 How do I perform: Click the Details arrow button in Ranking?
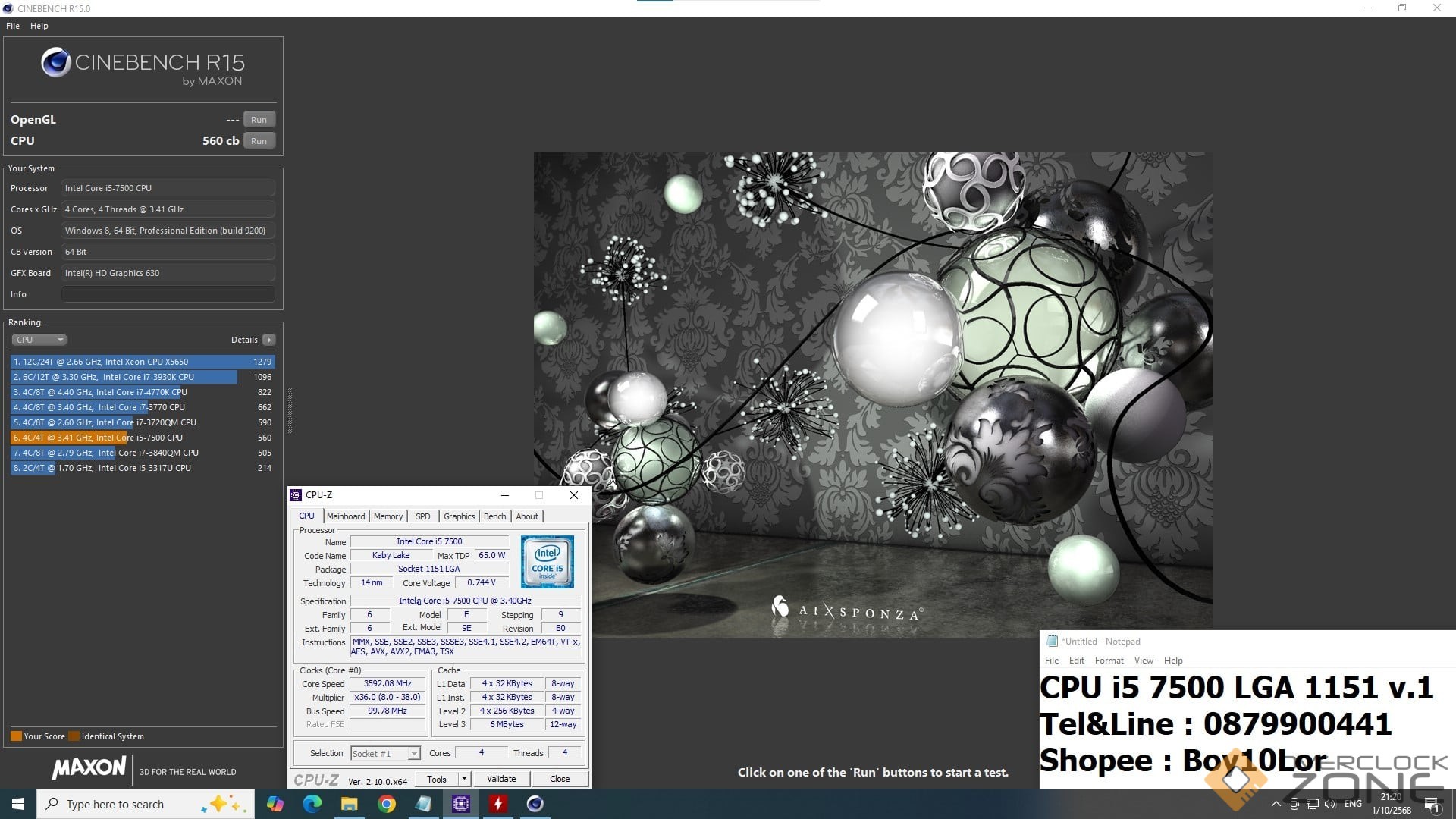click(269, 340)
